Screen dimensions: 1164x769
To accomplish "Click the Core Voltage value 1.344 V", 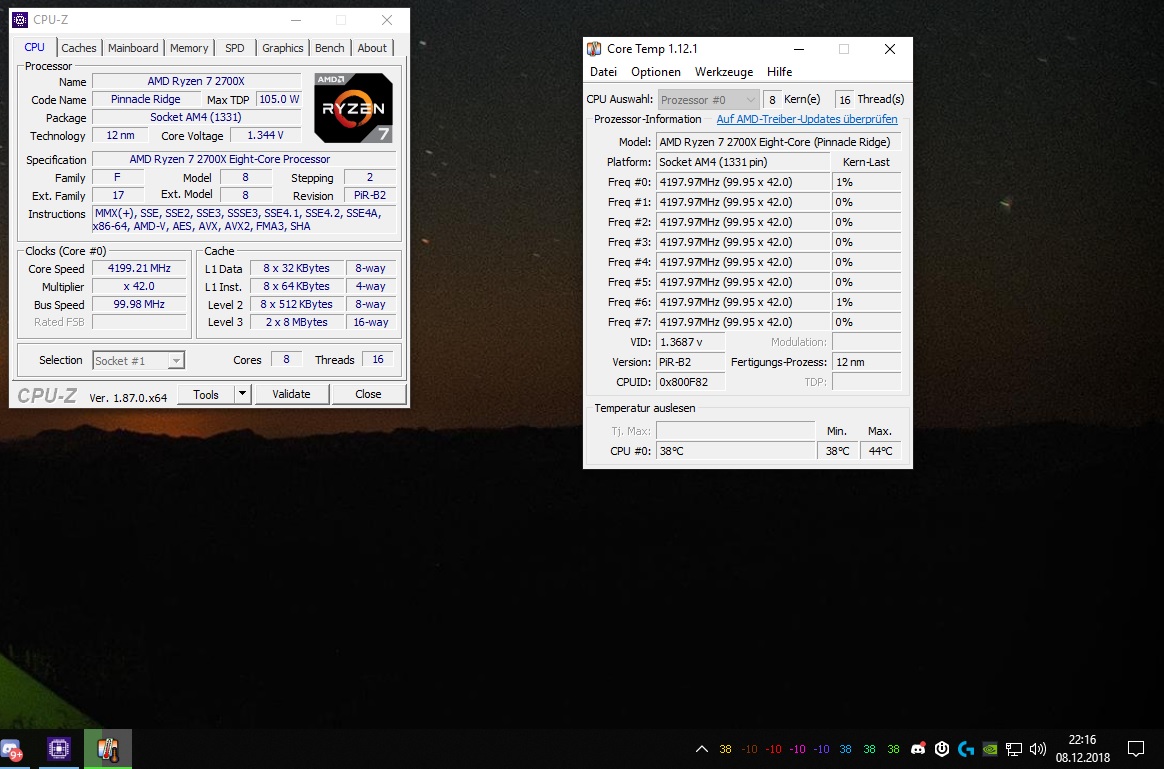I will pyautogui.click(x=265, y=135).
